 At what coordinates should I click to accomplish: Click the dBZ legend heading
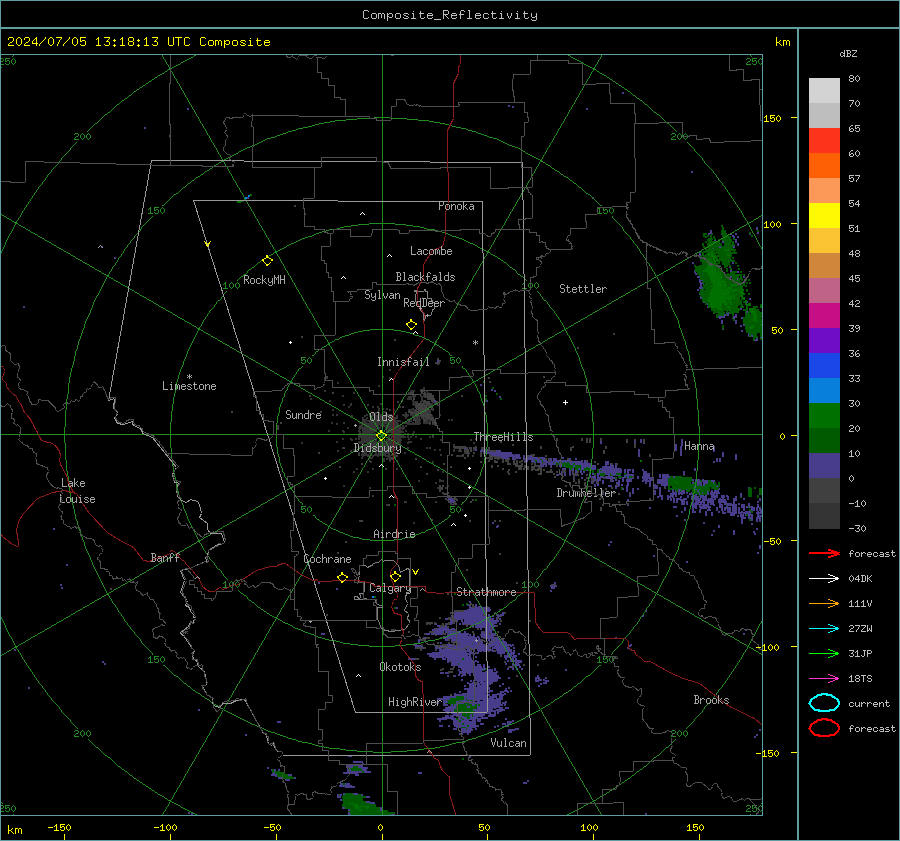click(x=848, y=53)
